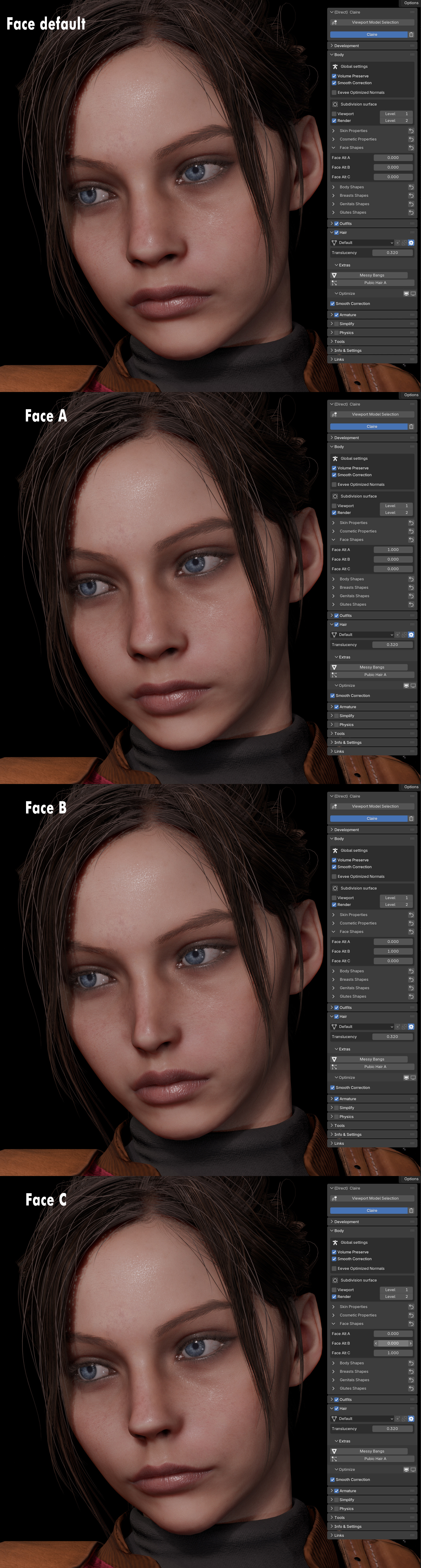Image resolution: width=421 pixels, height=1568 pixels.
Task: Reset Cosmetic Properties in the Face default panel
Action: (x=411, y=139)
